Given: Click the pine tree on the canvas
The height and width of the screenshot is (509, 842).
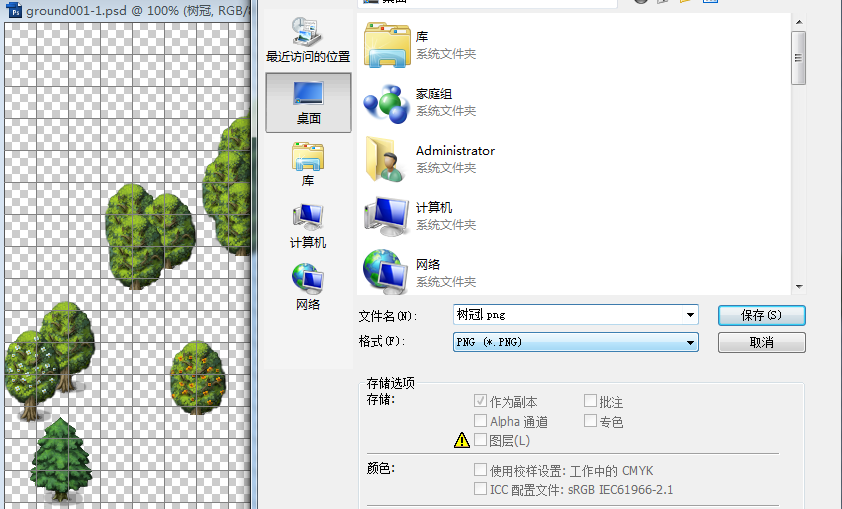Looking at the screenshot, I should tap(61, 459).
